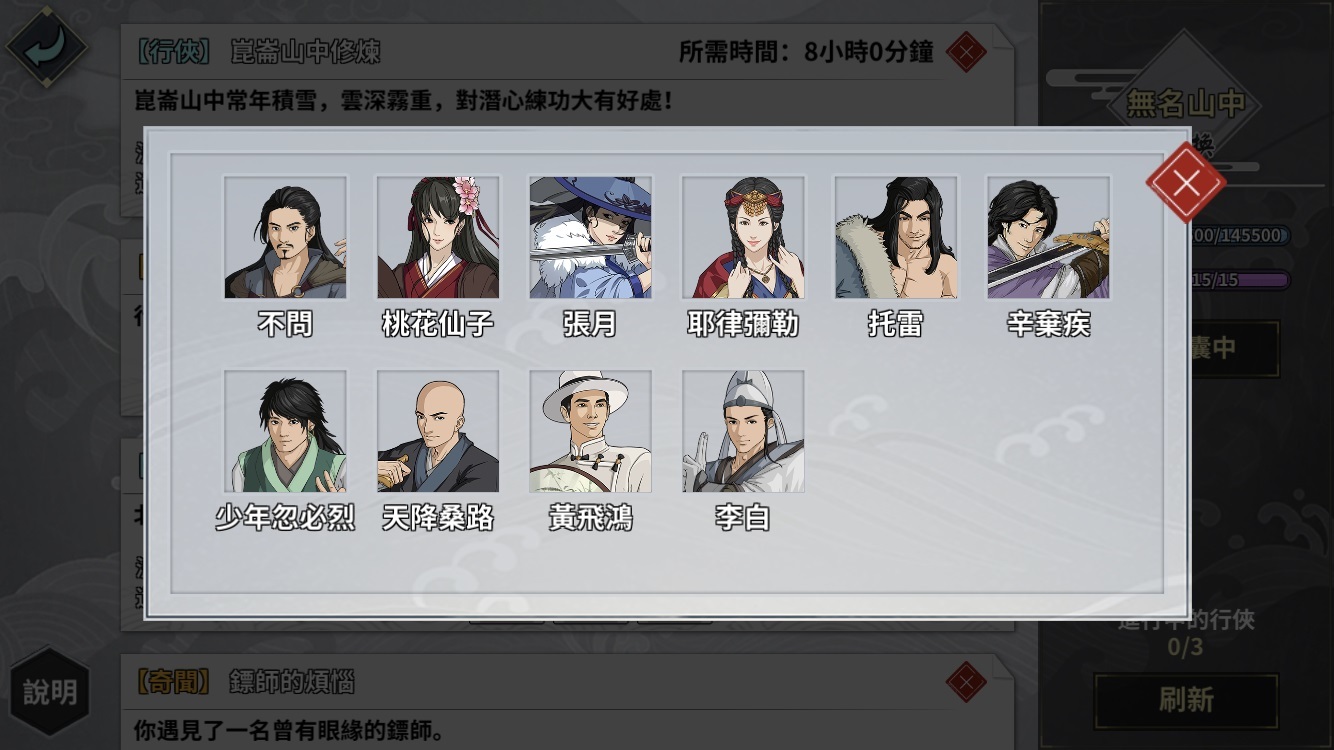Pick the 張月 character with blue hat
Viewport: 1334px width, 750px height.
point(591,238)
